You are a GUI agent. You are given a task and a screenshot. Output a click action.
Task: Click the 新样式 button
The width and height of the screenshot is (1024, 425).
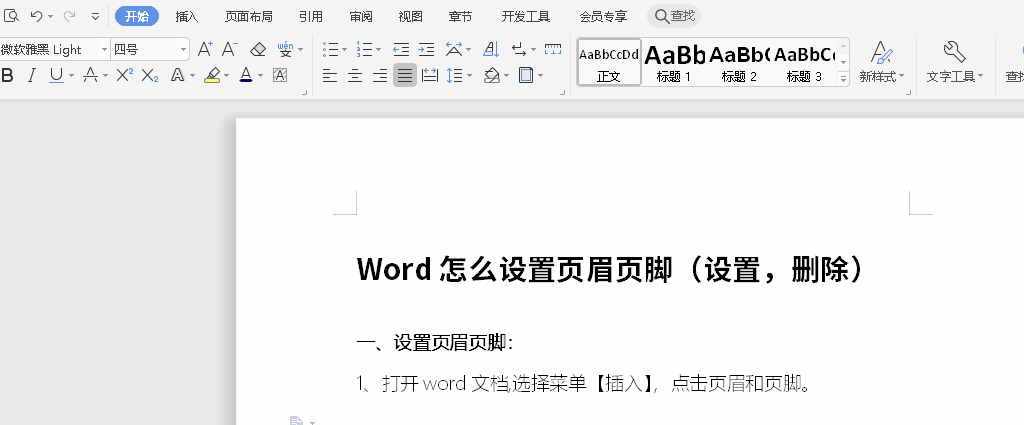tap(881, 60)
